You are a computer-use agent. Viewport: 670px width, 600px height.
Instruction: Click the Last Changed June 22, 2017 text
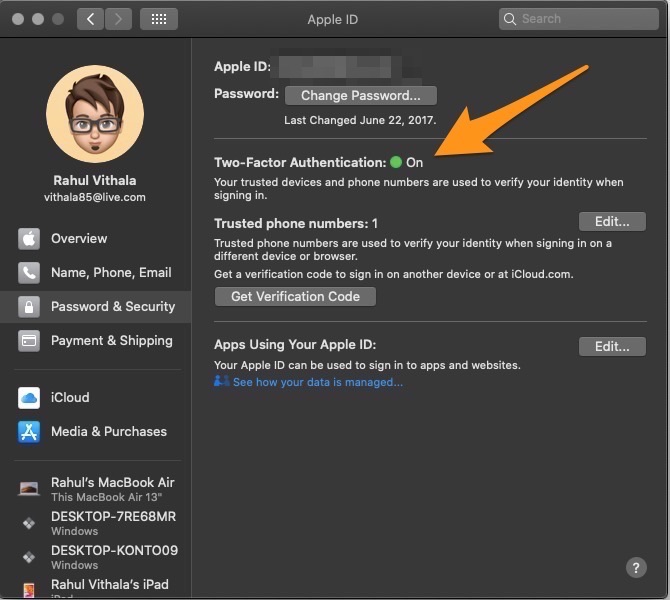pos(360,120)
